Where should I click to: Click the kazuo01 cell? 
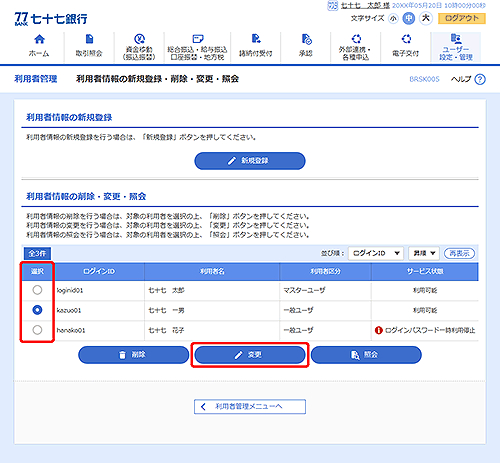pyautogui.click(x=99, y=311)
